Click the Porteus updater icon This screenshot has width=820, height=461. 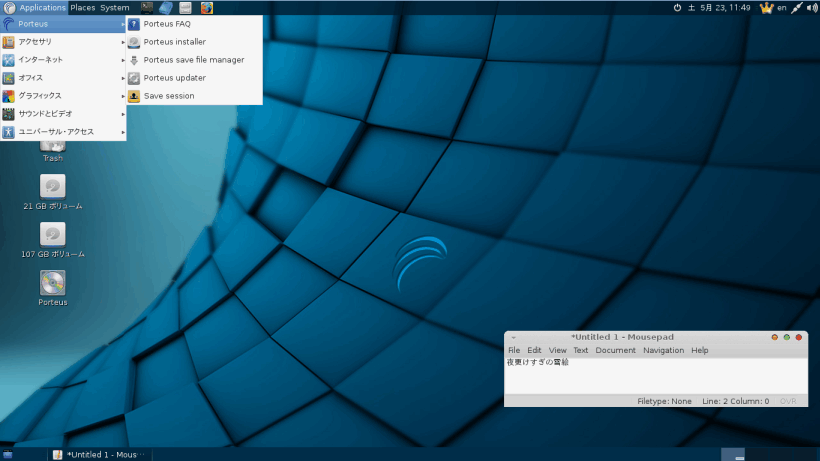pyautogui.click(x=134, y=78)
